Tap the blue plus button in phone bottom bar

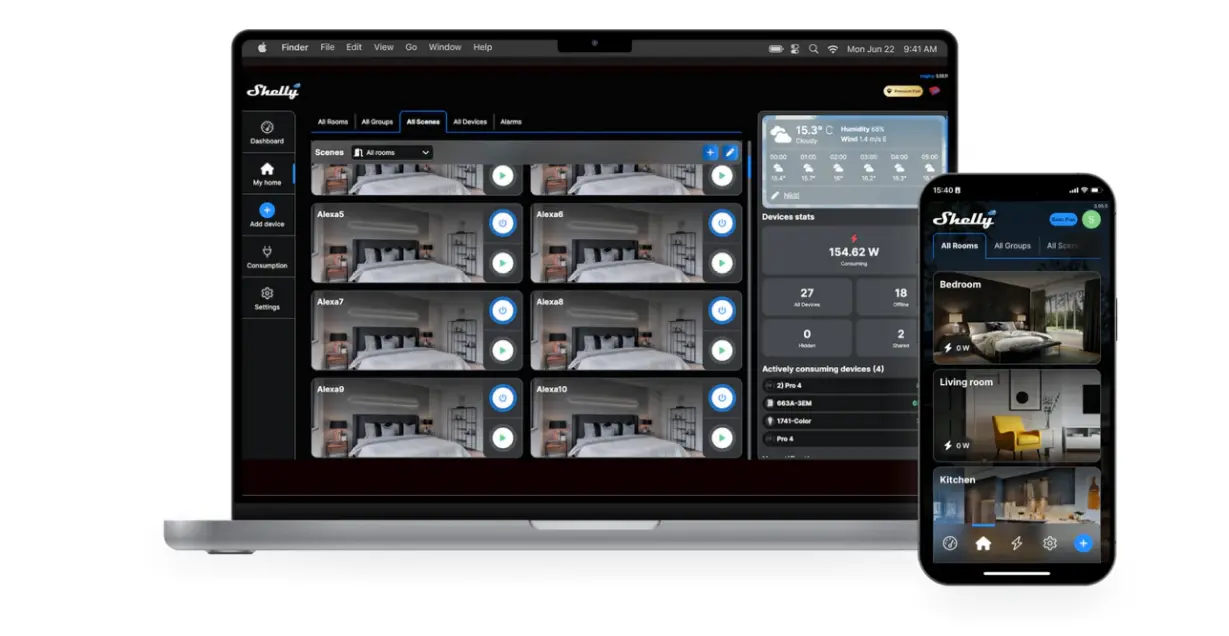point(1082,543)
